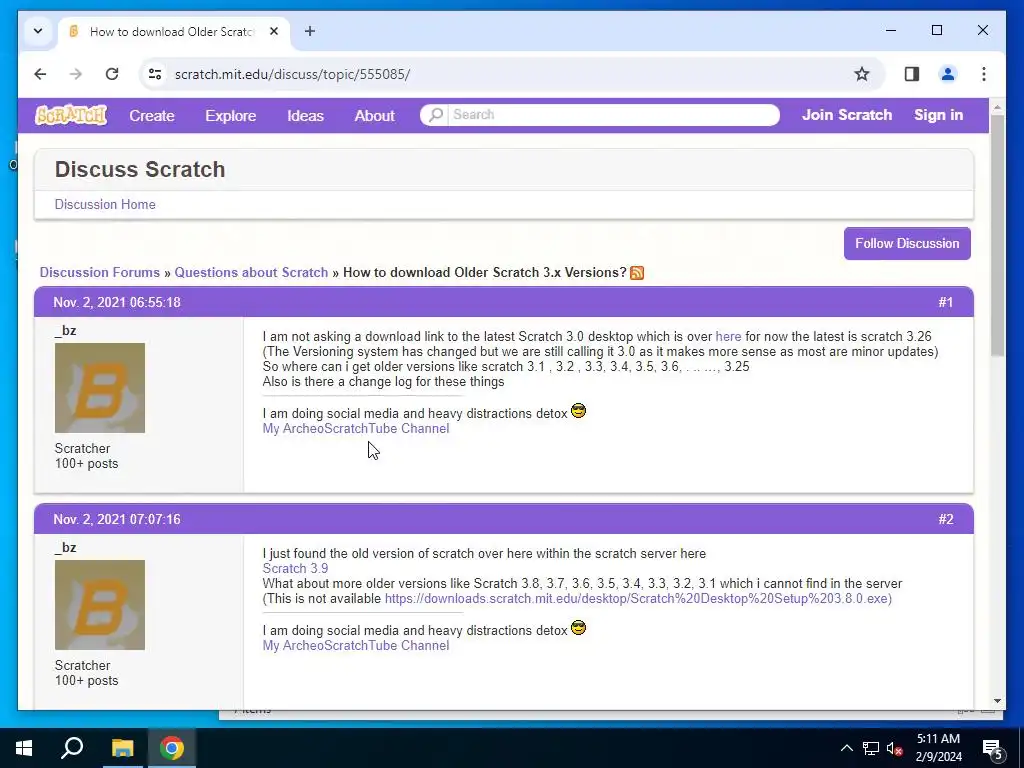1024x768 pixels.
Task: Open the Scratch 3.9 link in post #2
Action: (295, 569)
